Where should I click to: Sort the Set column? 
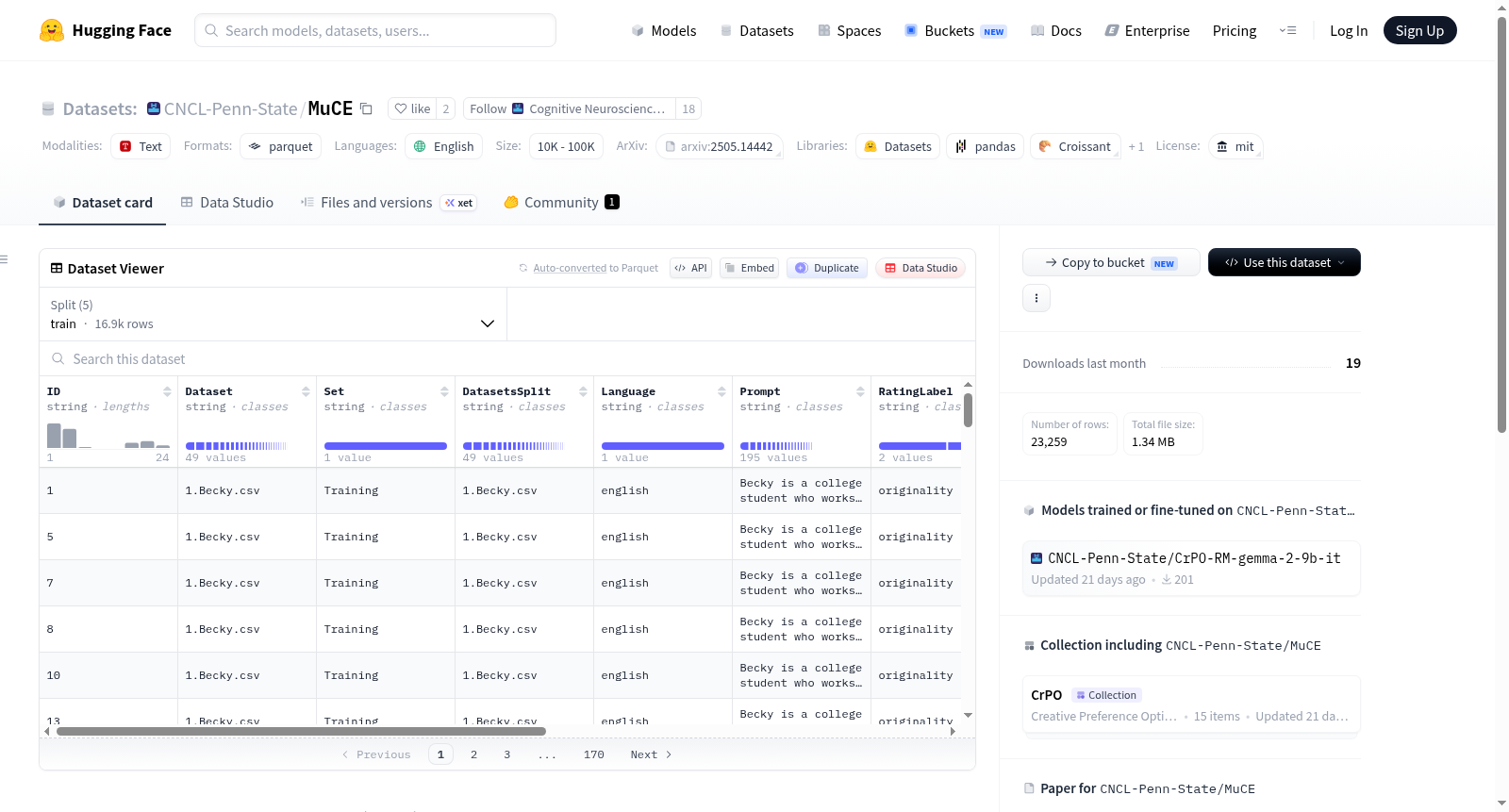pos(444,391)
